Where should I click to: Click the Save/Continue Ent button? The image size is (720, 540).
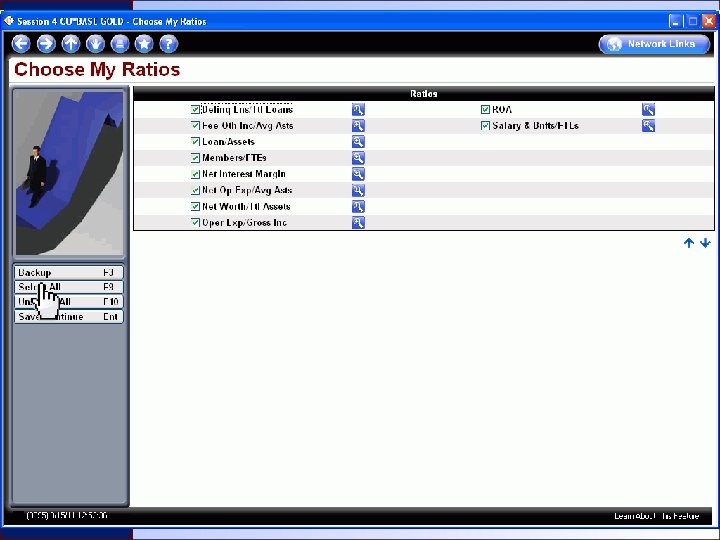(x=69, y=317)
